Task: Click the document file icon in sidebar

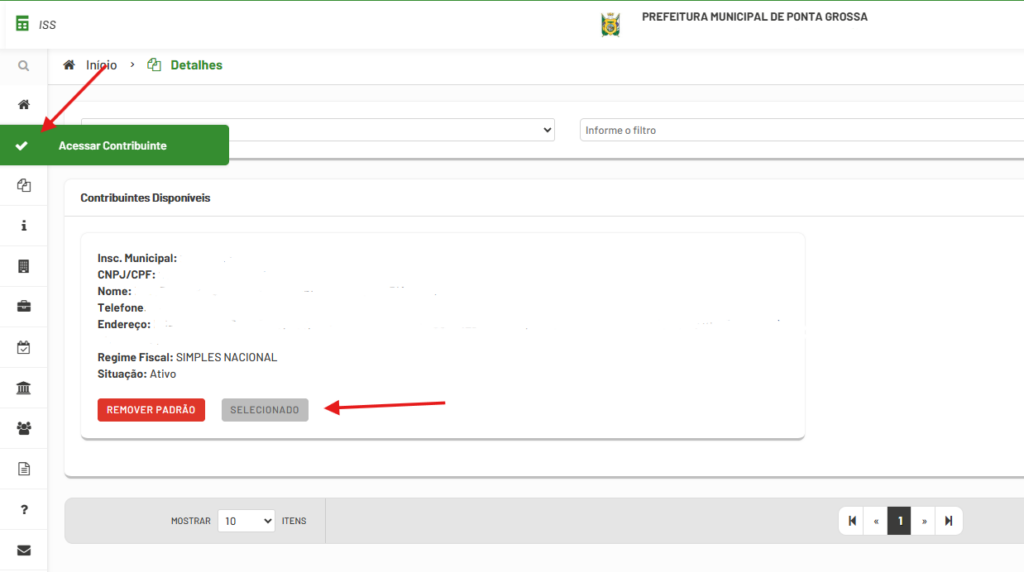Action: (24, 468)
